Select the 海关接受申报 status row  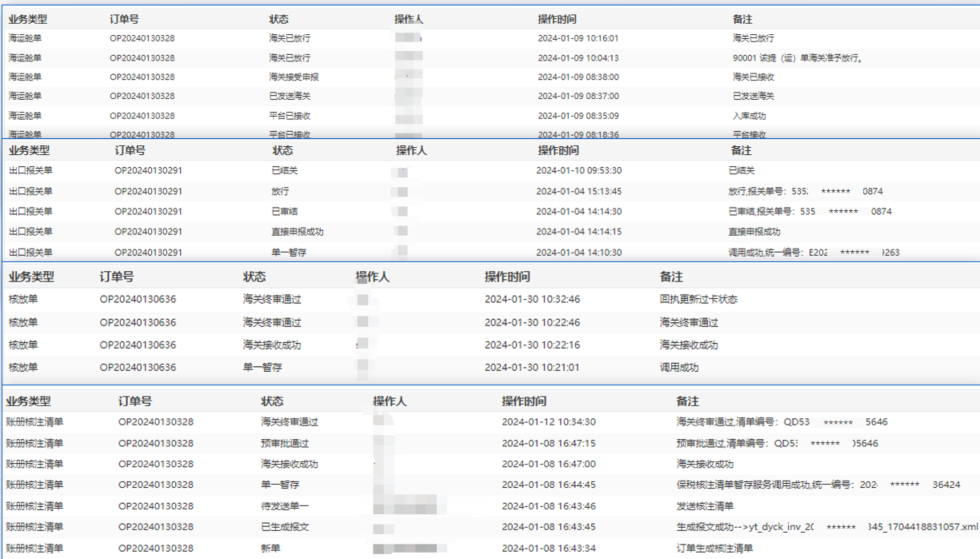coord(293,77)
